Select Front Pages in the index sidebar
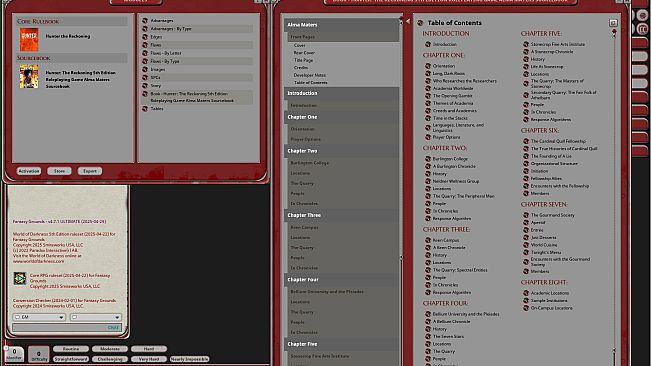The width and height of the screenshot is (651, 366). (x=343, y=37)
